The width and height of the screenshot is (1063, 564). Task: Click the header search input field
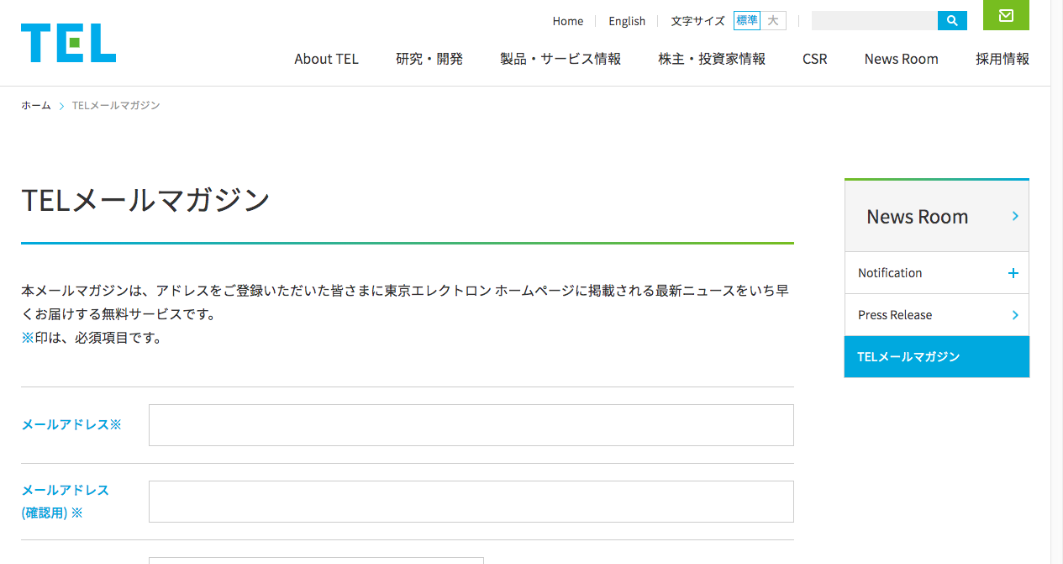[875, 20]
